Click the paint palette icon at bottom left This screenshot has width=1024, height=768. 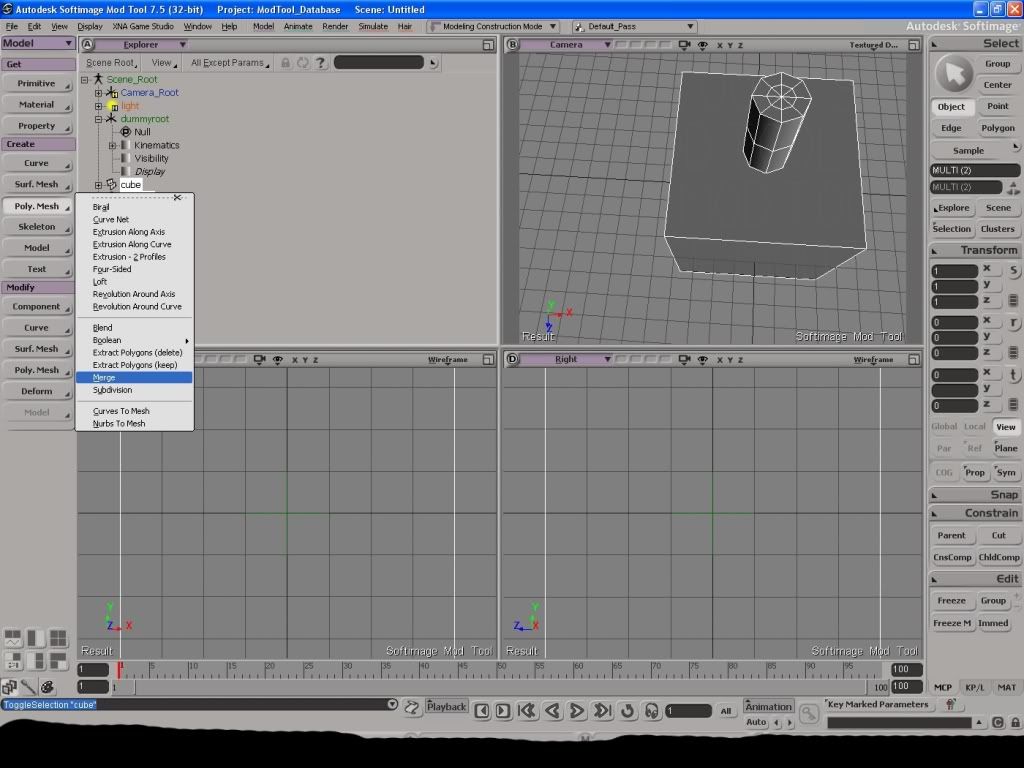(x=47, y=687)
